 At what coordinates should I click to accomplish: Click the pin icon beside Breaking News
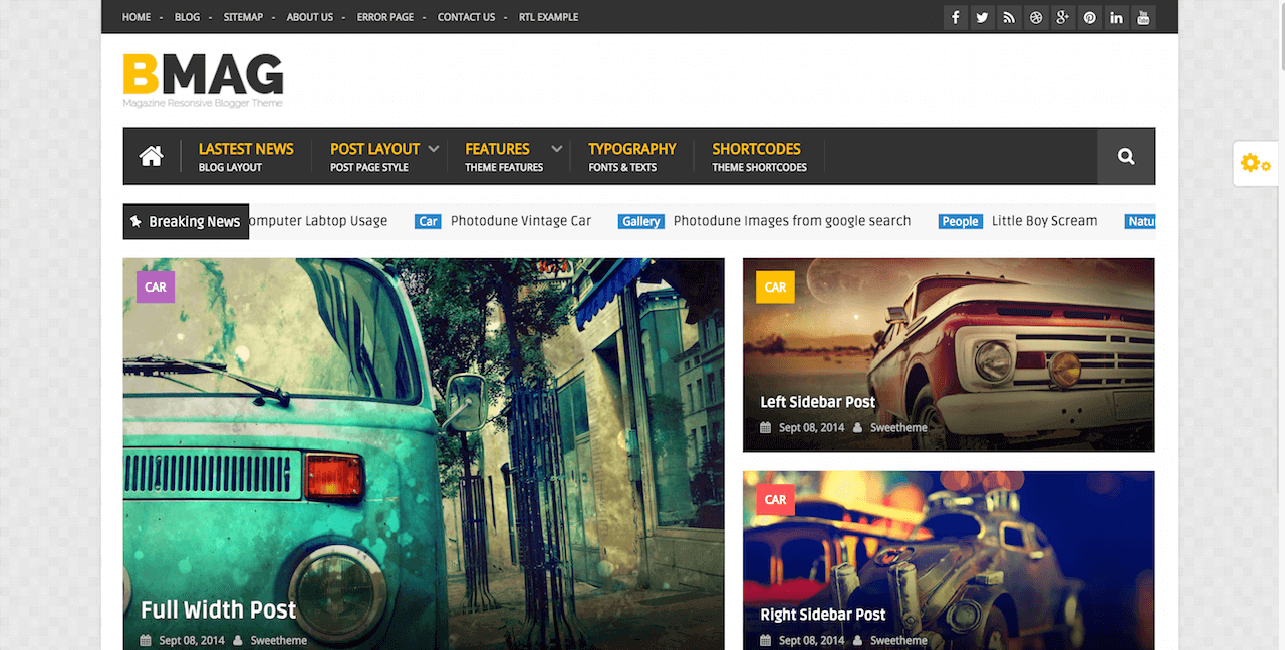135,221
